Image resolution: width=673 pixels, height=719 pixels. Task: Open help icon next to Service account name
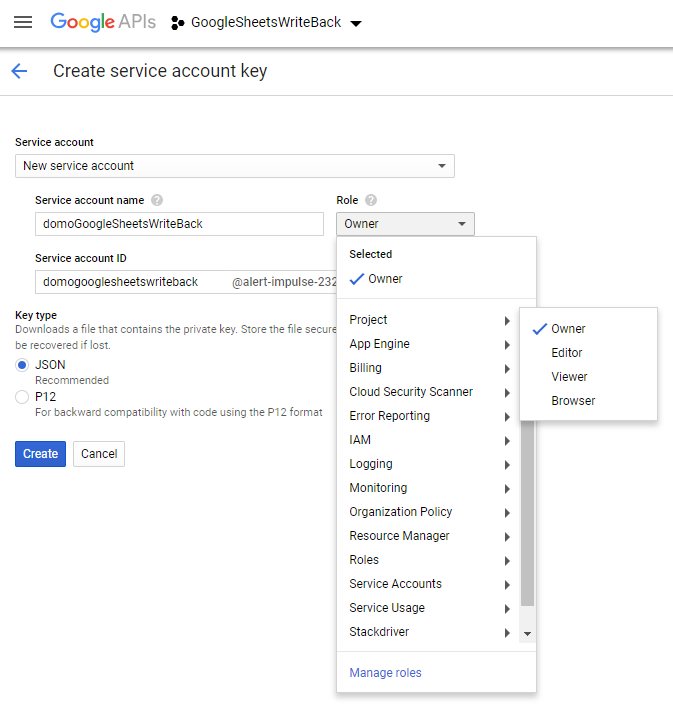click(157, 200)
